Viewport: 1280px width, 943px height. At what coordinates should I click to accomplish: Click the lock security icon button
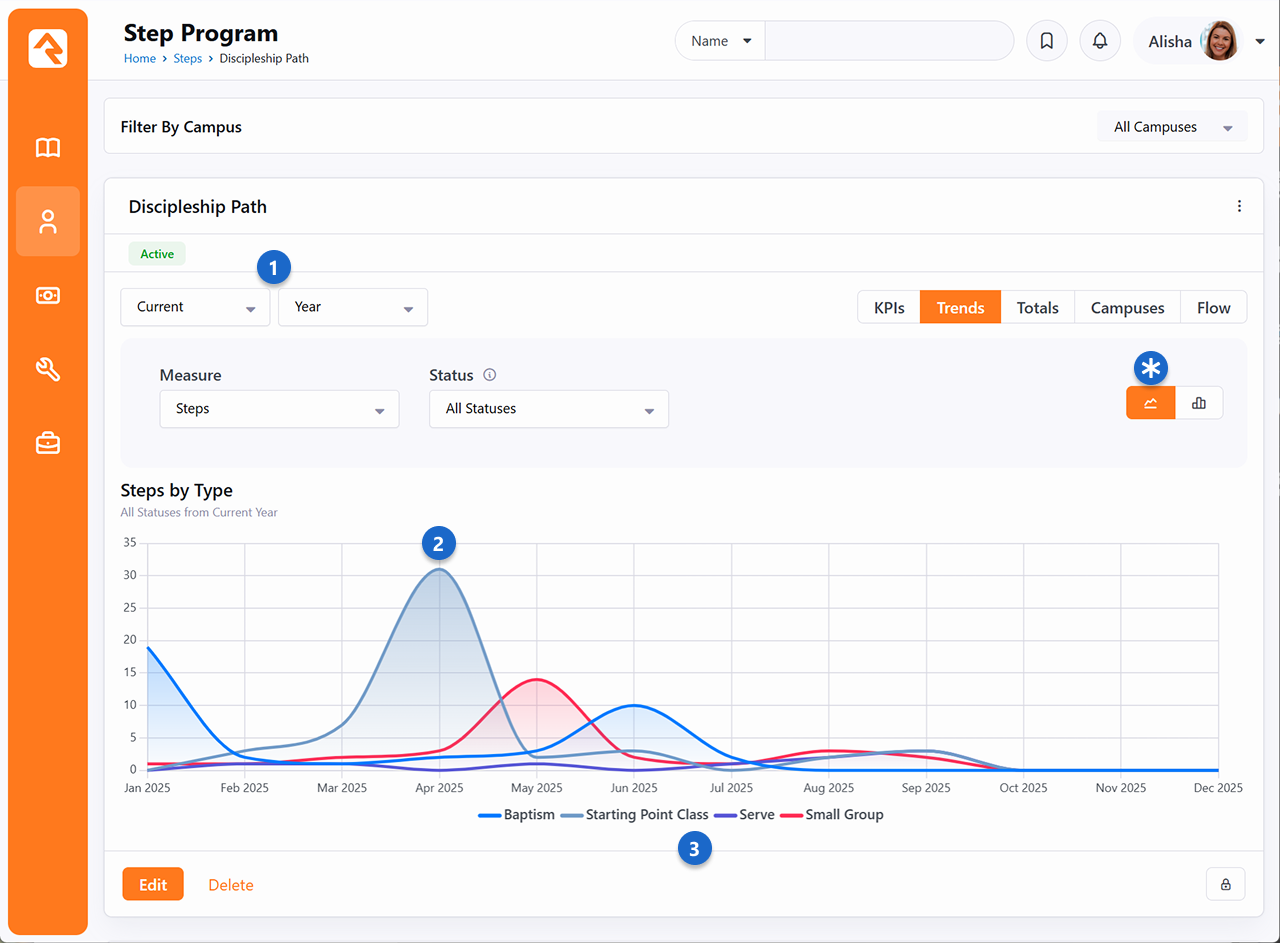(1225, 884)
